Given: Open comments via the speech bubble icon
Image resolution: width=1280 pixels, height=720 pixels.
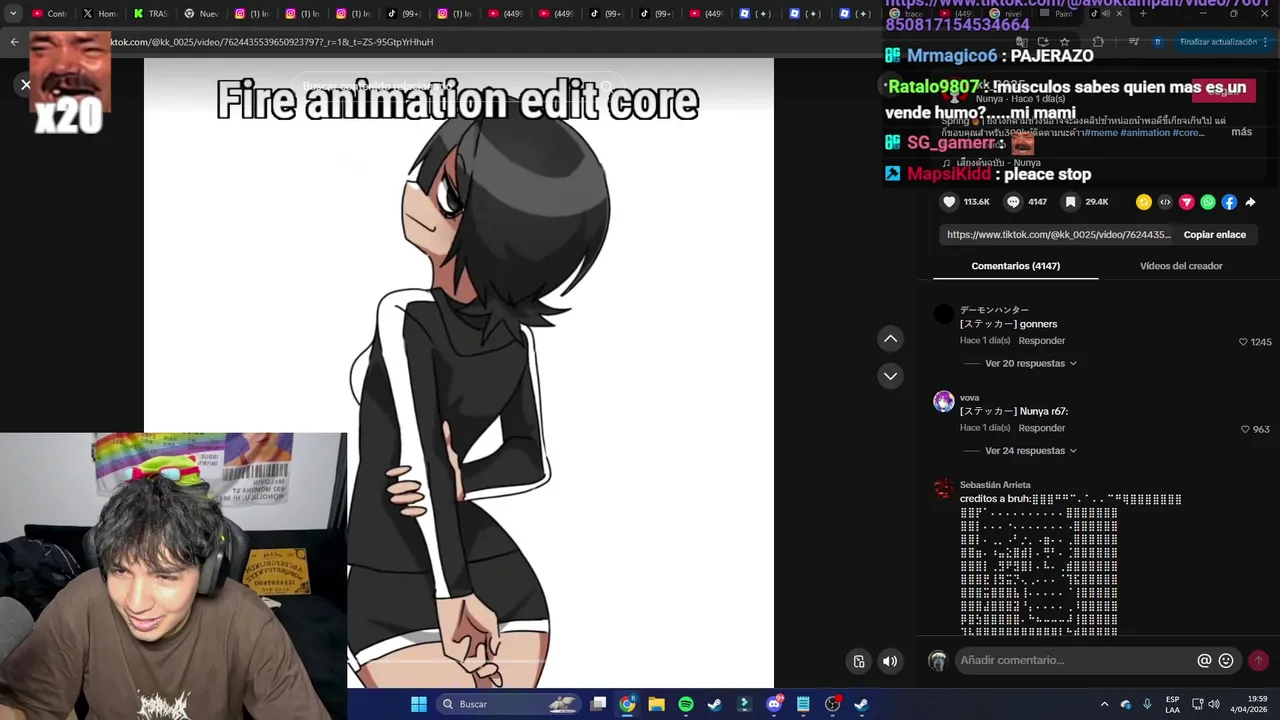Looking at the screenshot, I should pos(1013,202).
